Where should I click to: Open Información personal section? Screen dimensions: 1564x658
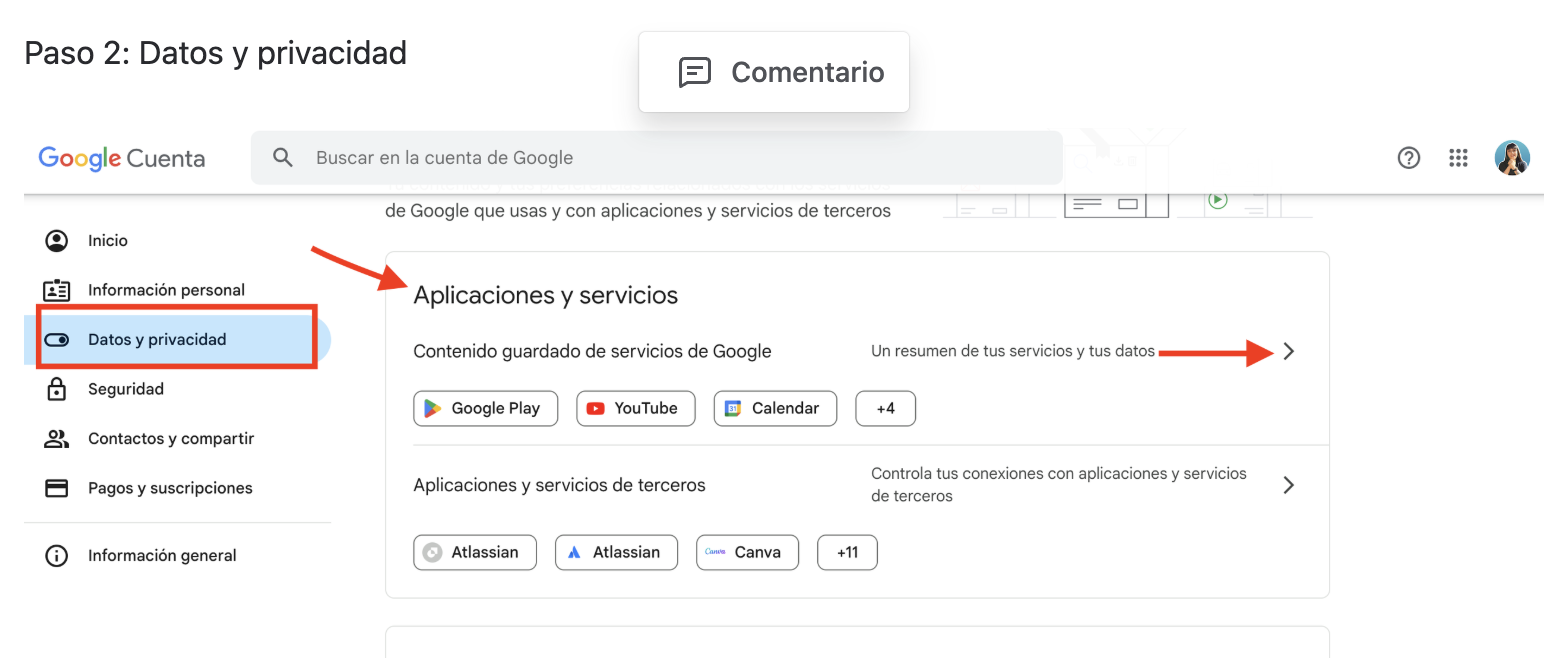coord(166,290)
